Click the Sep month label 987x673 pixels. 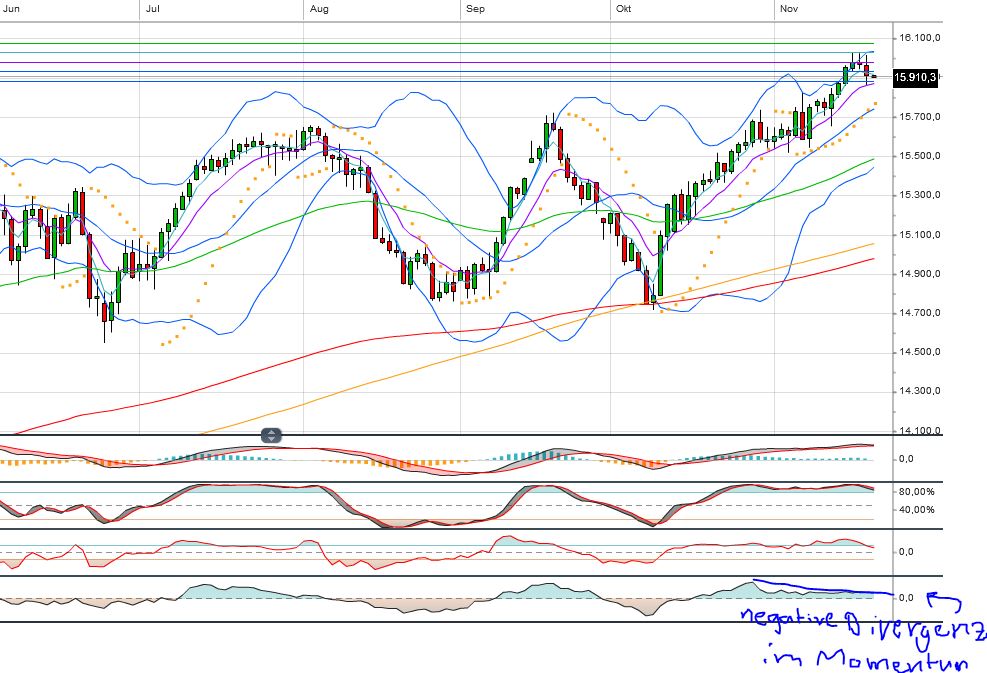[x=475, y=9]
